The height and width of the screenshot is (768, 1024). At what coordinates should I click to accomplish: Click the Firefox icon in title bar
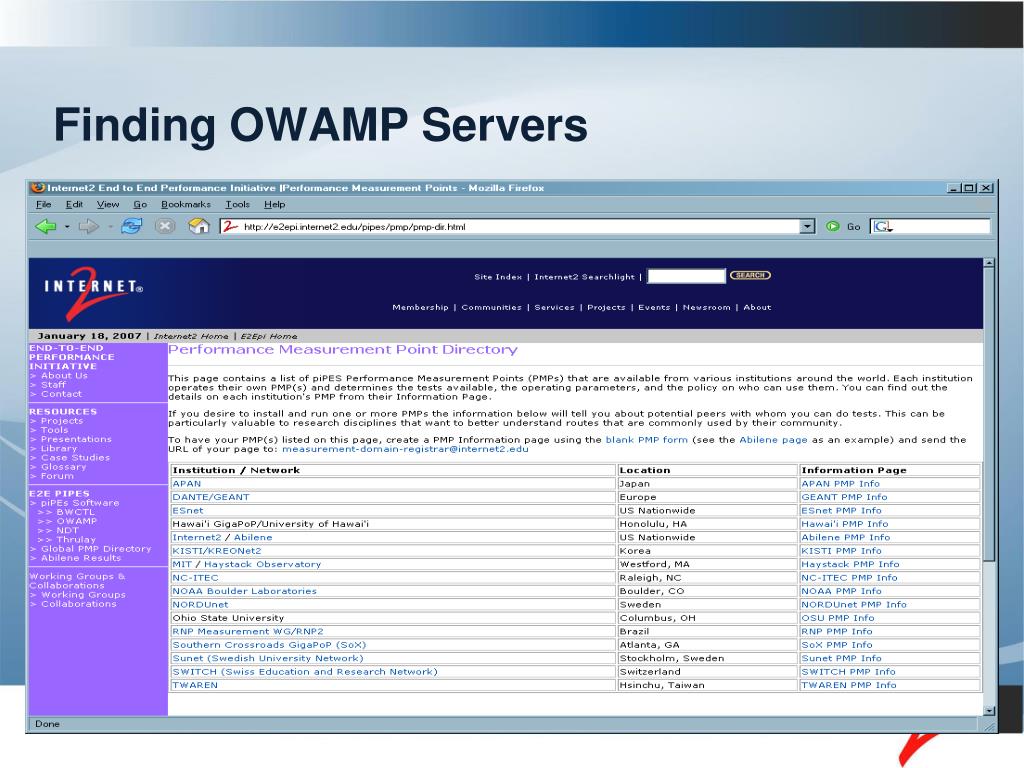[39, 187]
